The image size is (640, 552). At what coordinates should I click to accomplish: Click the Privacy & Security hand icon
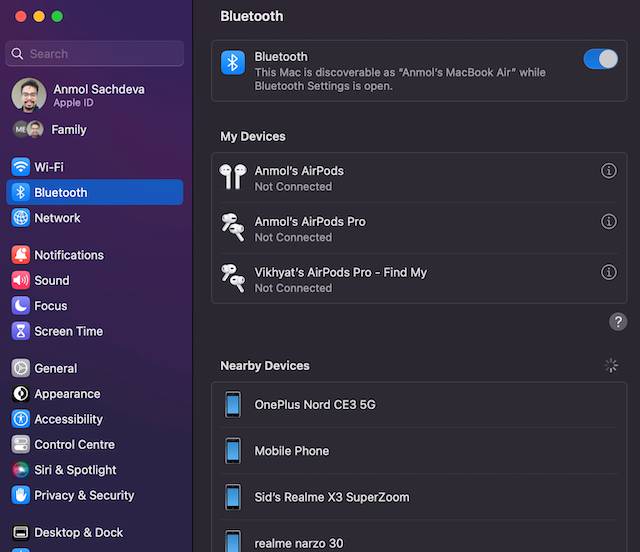pos(20,495)
